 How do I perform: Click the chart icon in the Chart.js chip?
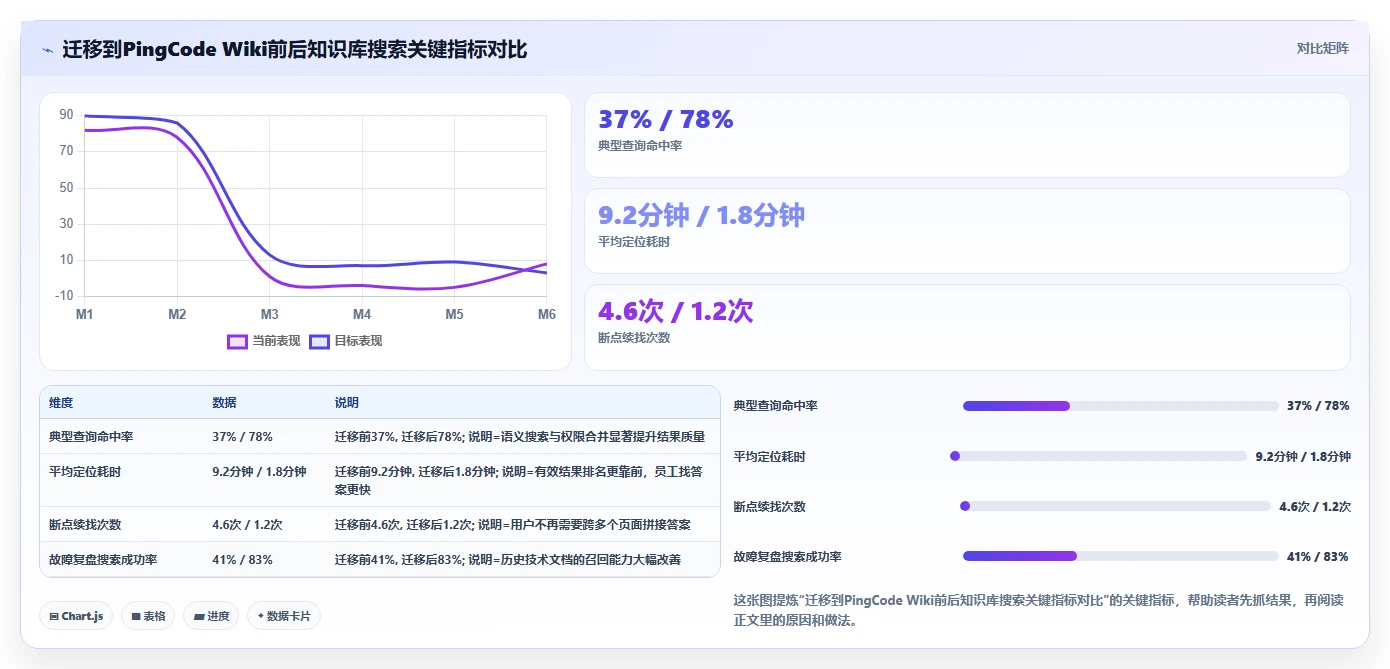click(x=54, y=616)
